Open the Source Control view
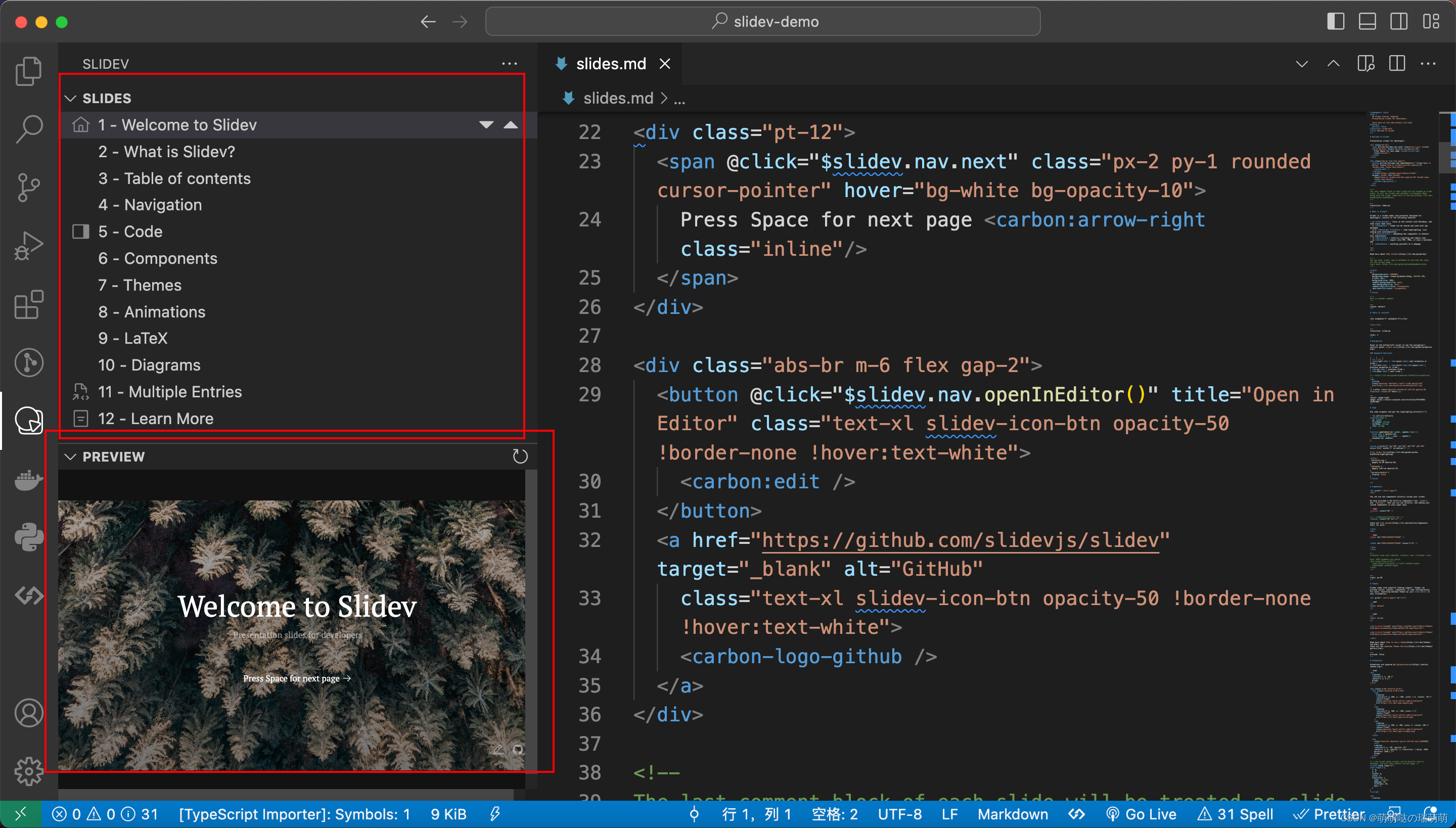This screenshot has height=828, width=1456. [28, 188]
